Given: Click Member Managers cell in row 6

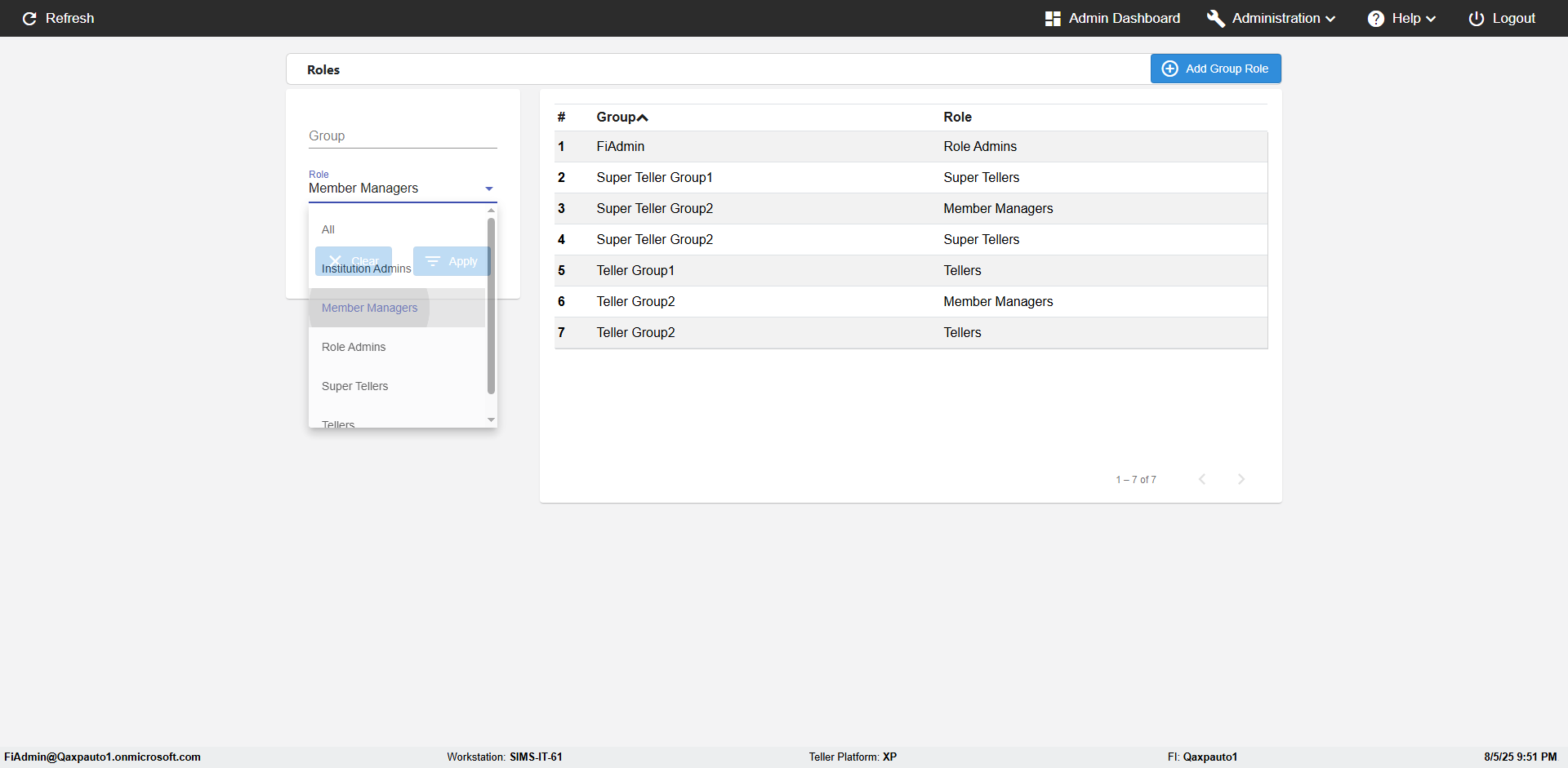Looking at the screenshot, I should coord(998,302).
